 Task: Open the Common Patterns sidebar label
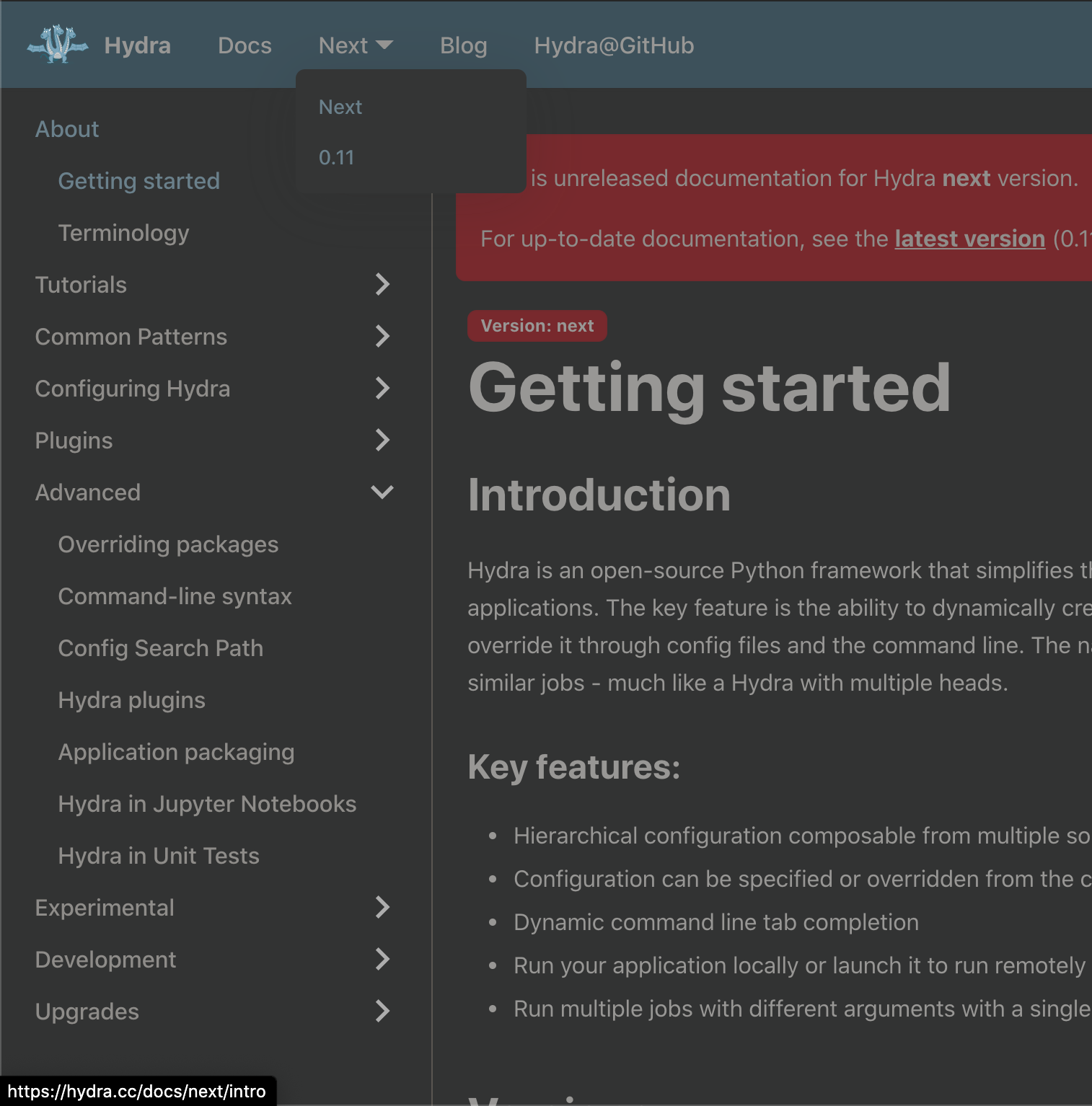point(131,337)
